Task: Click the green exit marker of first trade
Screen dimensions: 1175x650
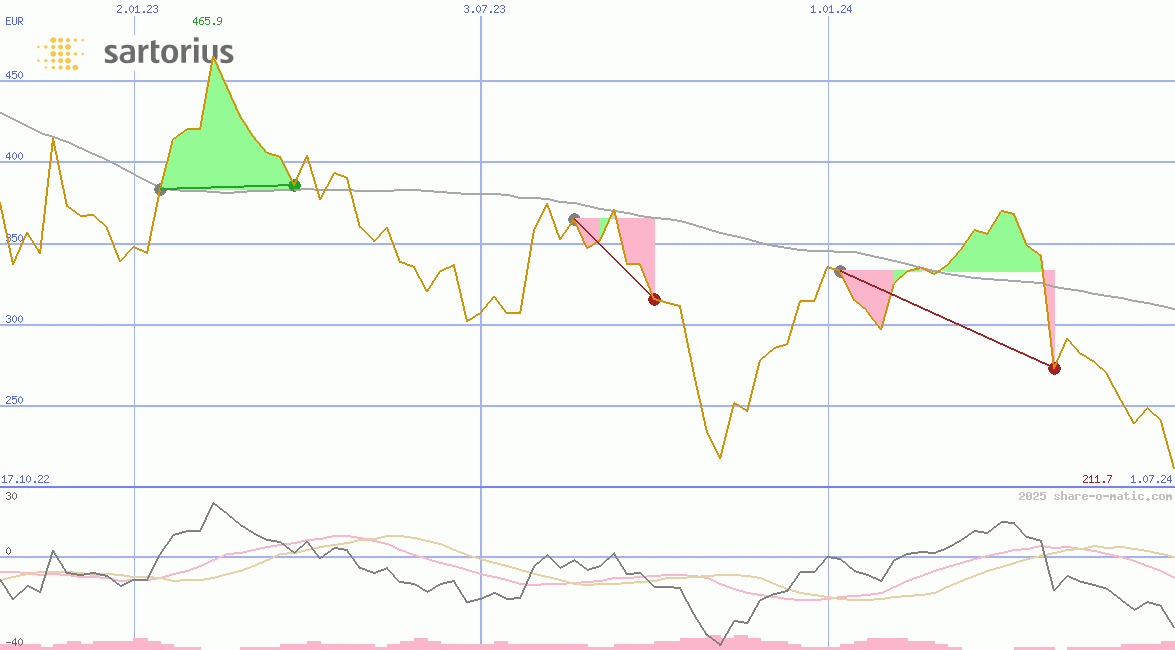Action: (x=294, y=185)
